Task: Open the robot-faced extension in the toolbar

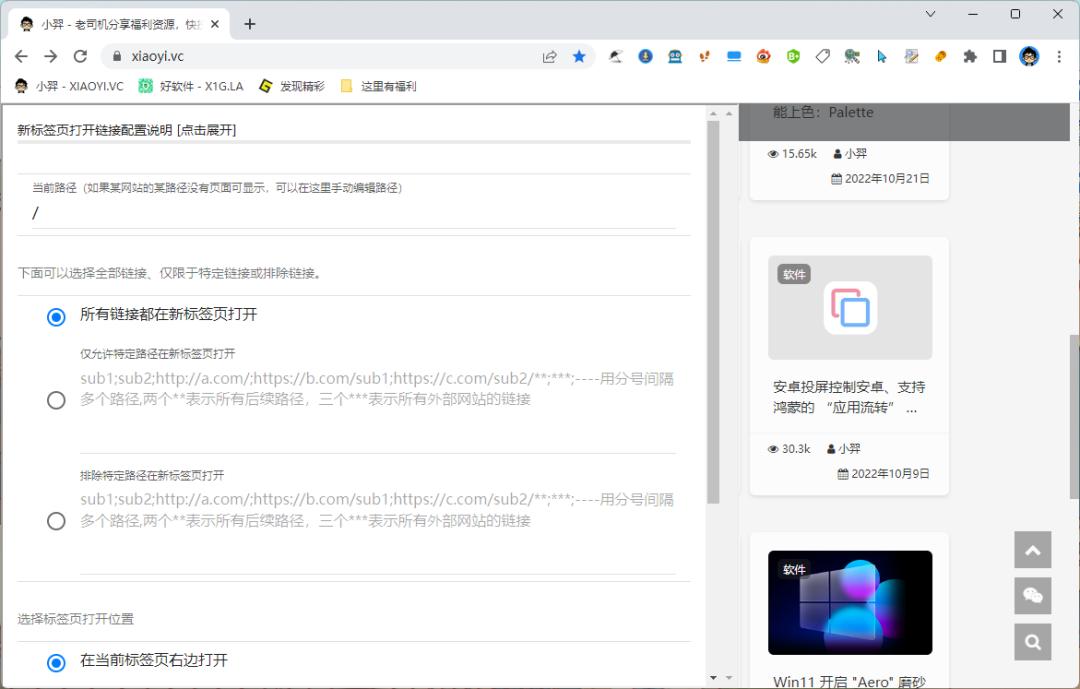Action: pos(675,57)
